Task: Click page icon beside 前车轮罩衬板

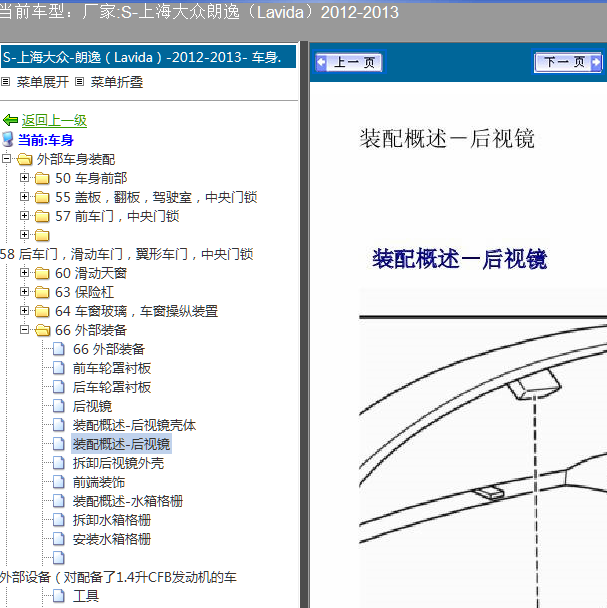Action: (x=59, y=368)
